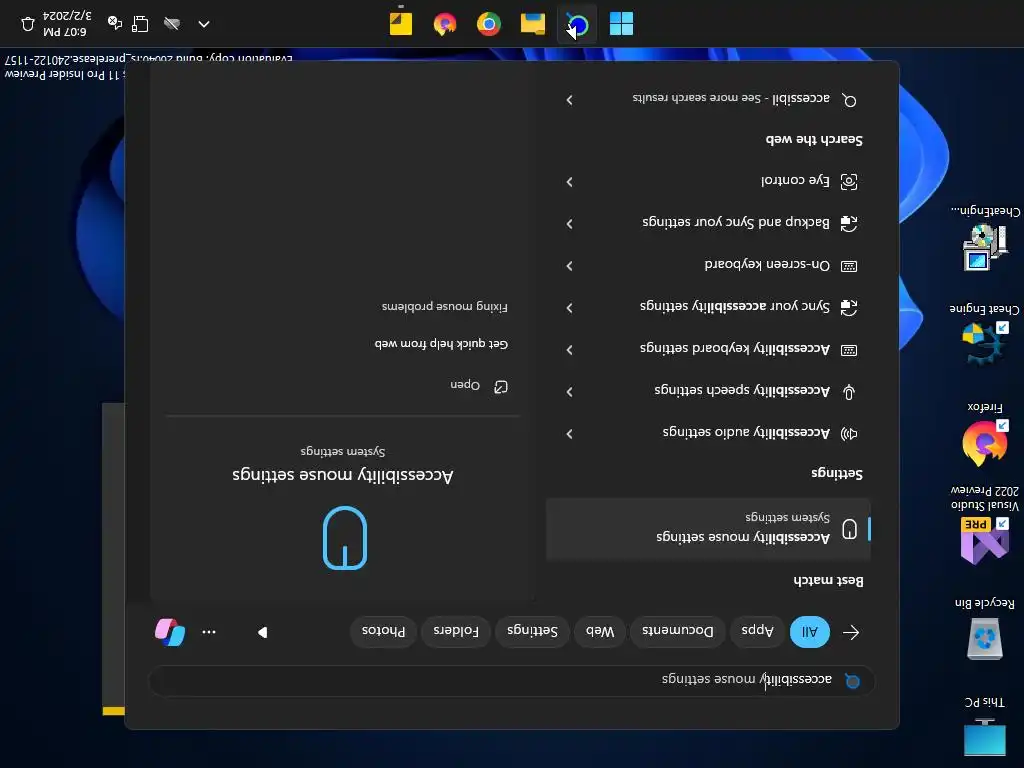Viewport: 1024px width, 768px height.
Task: Select the This PC desktop icon
Action: pos(985,726)
